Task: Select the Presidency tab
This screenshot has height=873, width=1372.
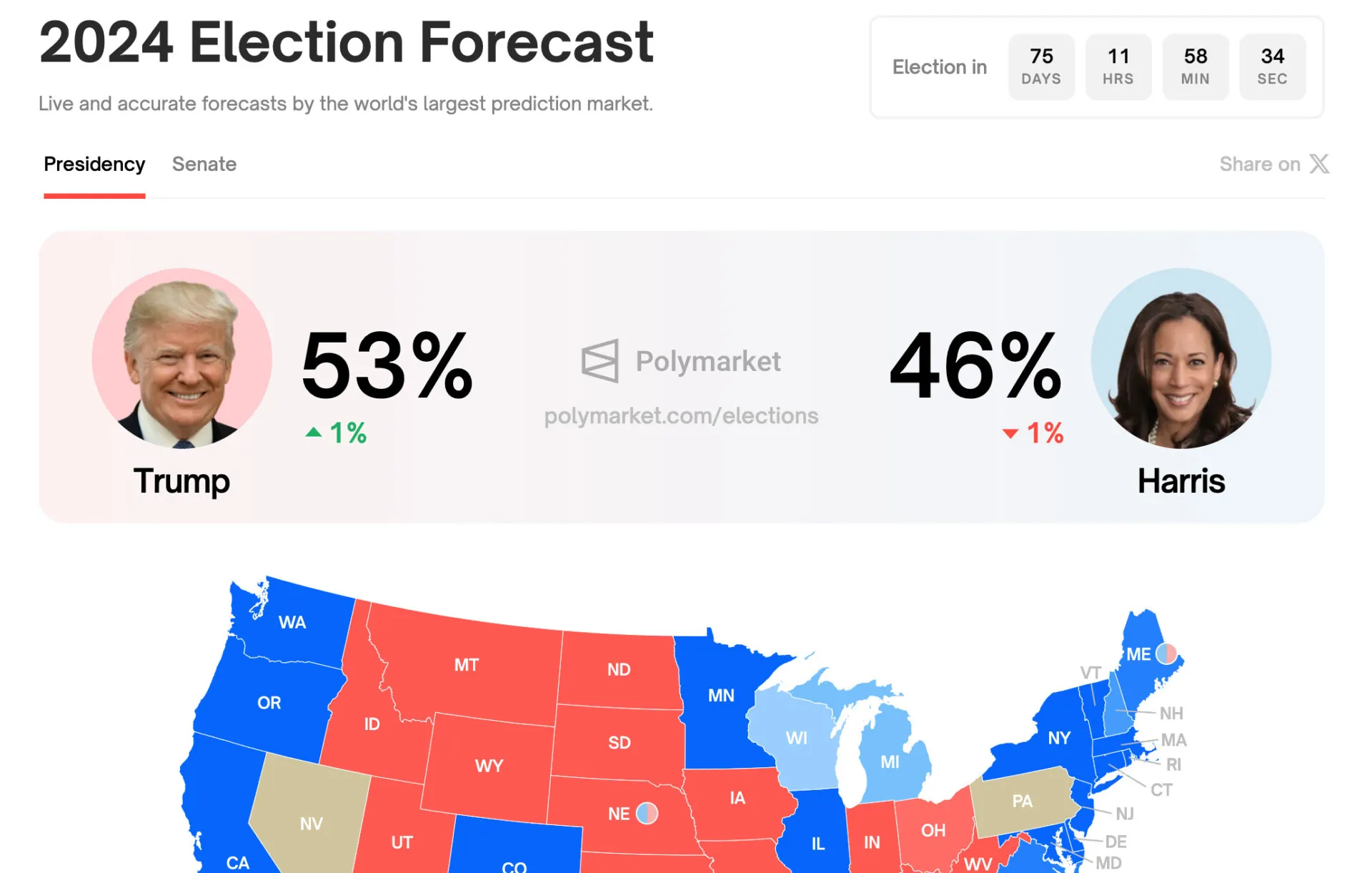Action: (94, 164)
